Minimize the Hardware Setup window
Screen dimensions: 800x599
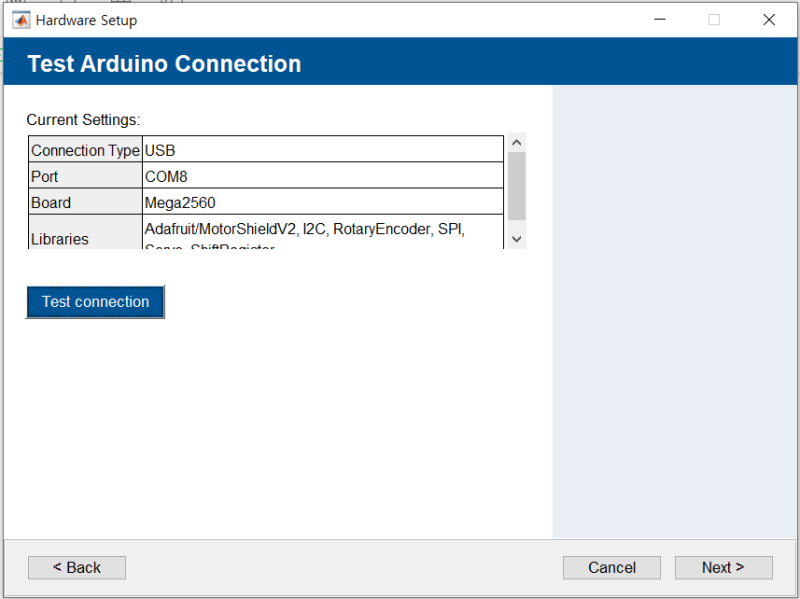point(660,20)
